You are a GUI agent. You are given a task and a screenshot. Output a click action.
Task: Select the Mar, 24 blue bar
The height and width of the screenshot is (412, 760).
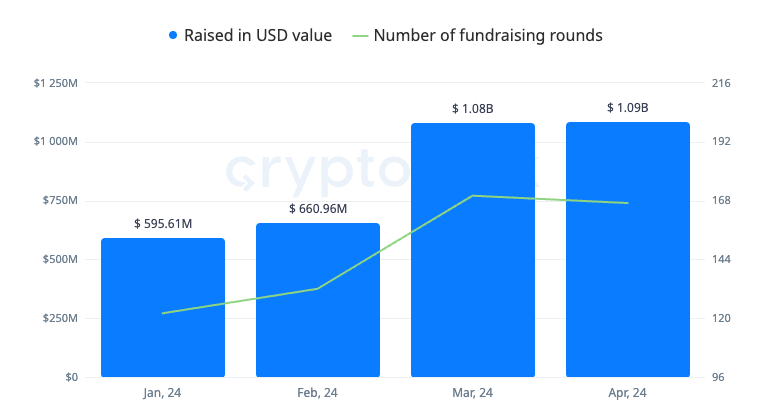[473, 250]
